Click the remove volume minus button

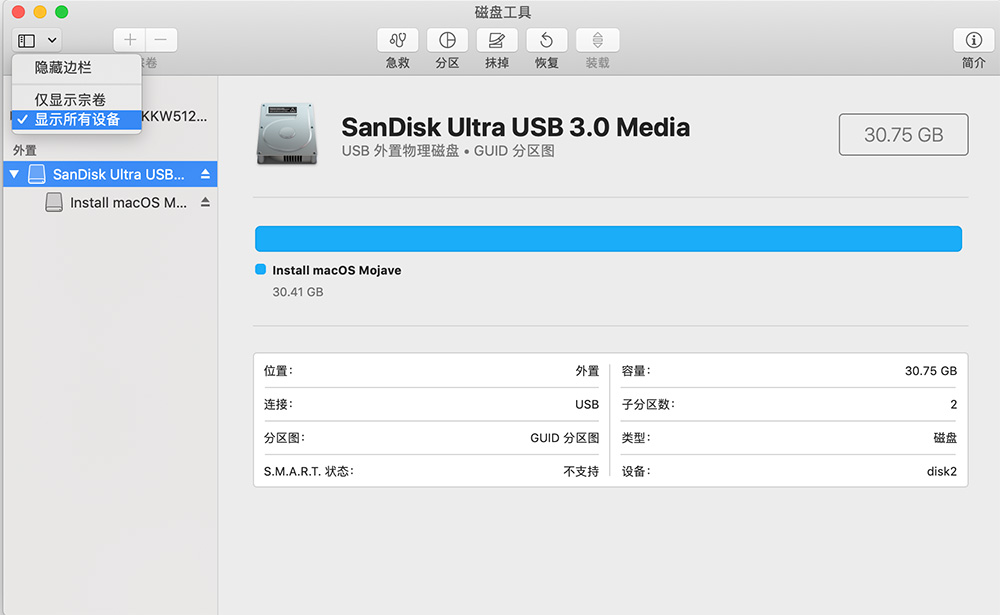click(x=161, y=40)
